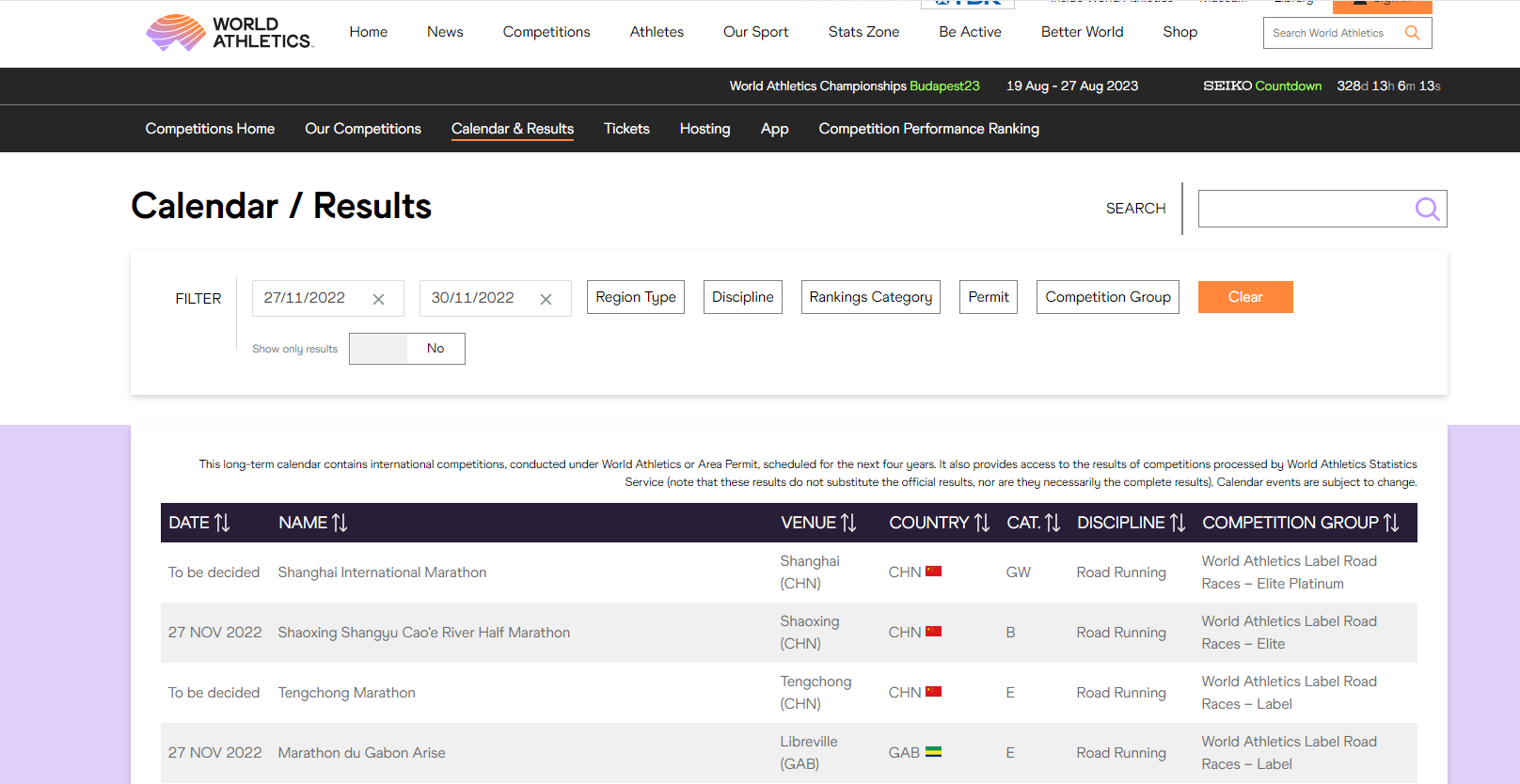Open the Rankings Category filter
The height and width of the screenshot is (784, 1520).
click(x=871, y=297)
